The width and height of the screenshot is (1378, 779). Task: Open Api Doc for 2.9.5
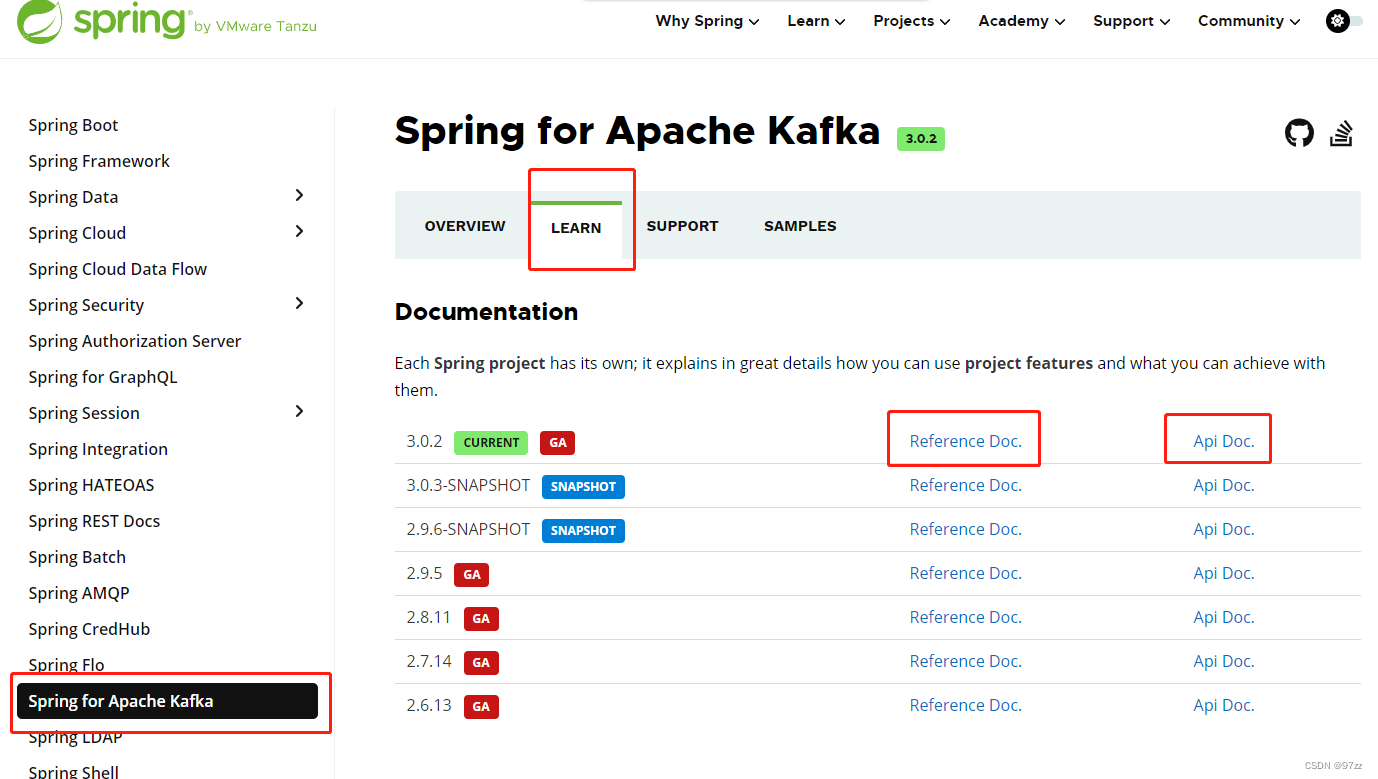point(1223,573)
